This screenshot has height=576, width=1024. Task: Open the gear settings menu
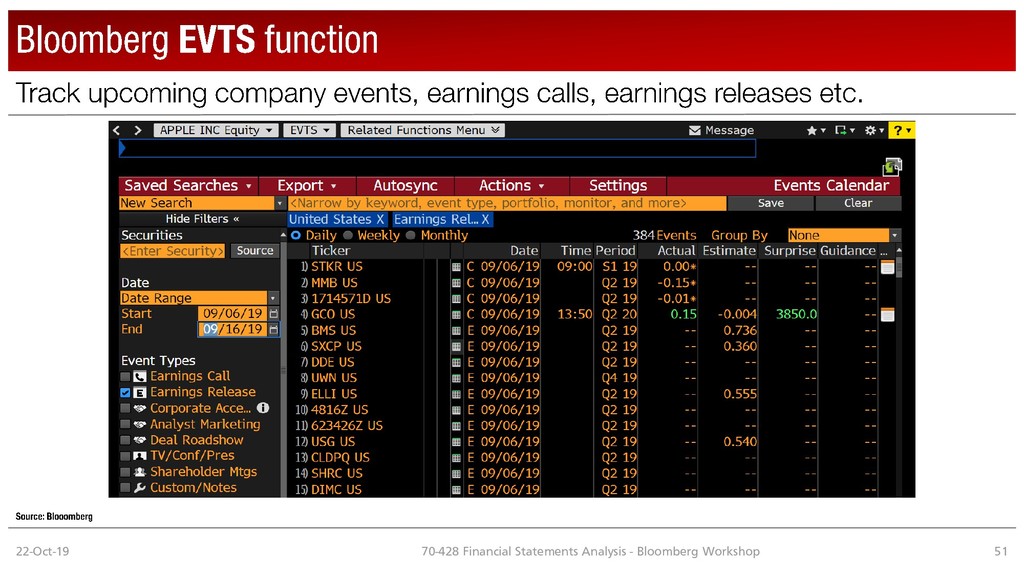pos(874,130)
